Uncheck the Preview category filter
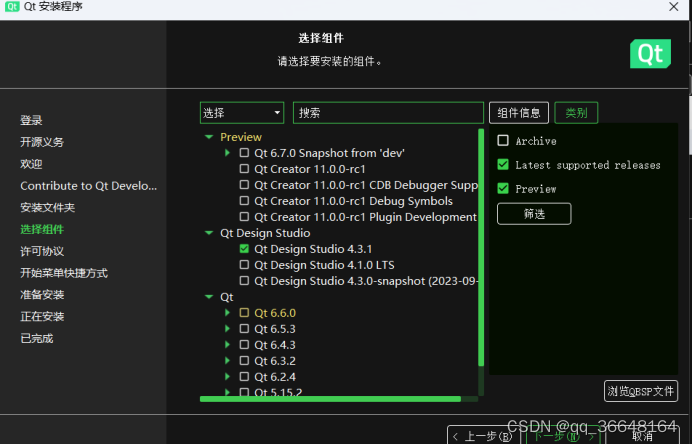693x445 pixels. pos(503,188)
